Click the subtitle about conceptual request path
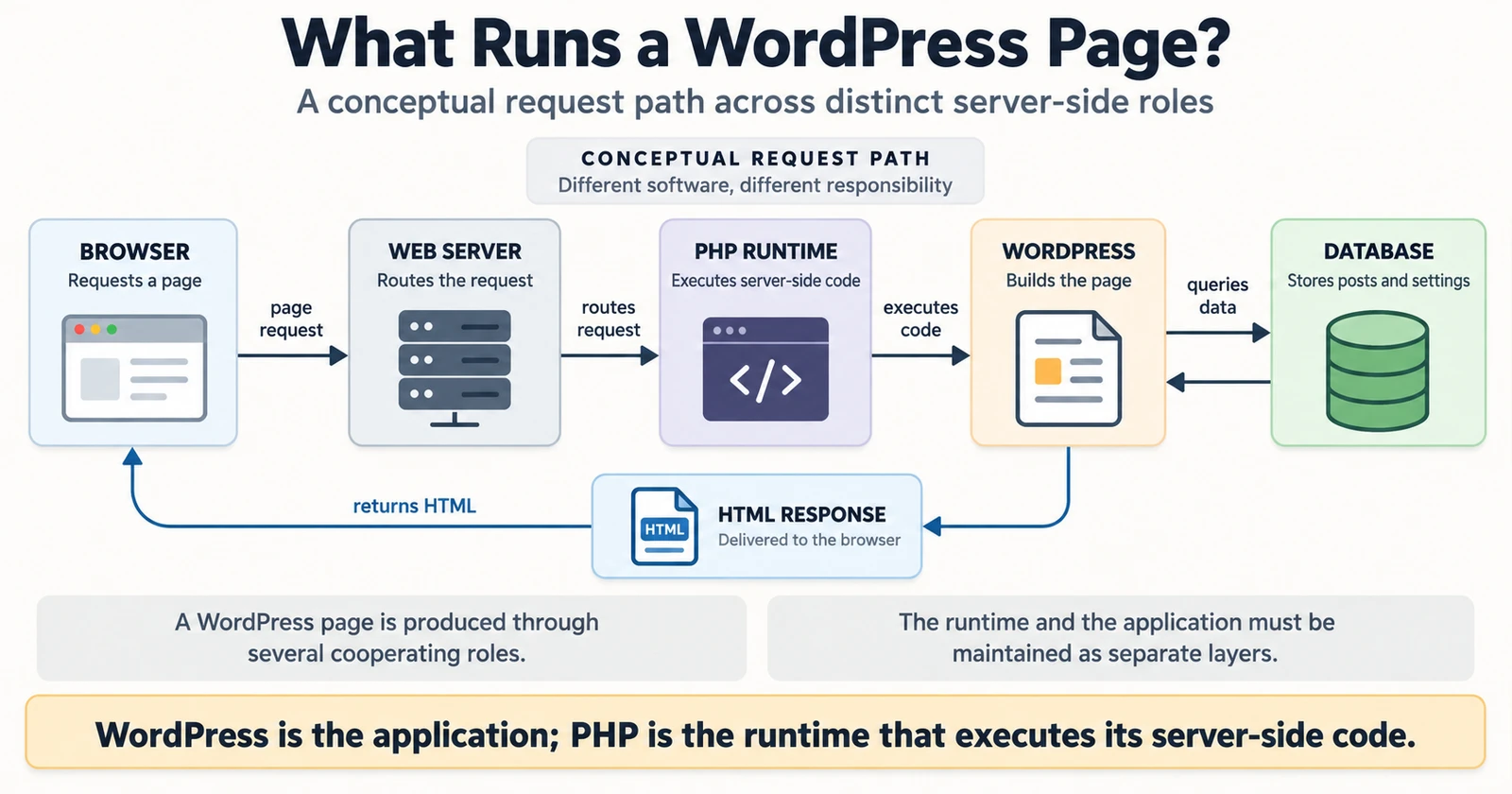Viewport: 1512px width, 794px height. coord(755,102)
